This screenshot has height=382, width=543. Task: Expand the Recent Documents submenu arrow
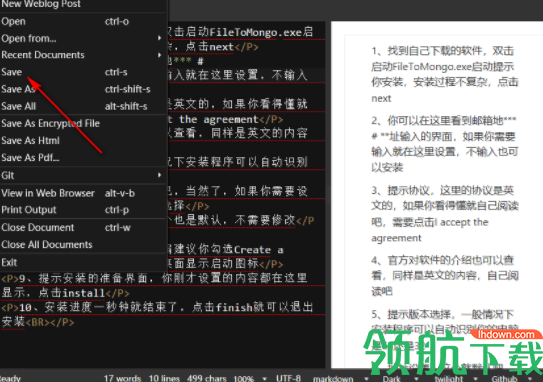point(159,55)
